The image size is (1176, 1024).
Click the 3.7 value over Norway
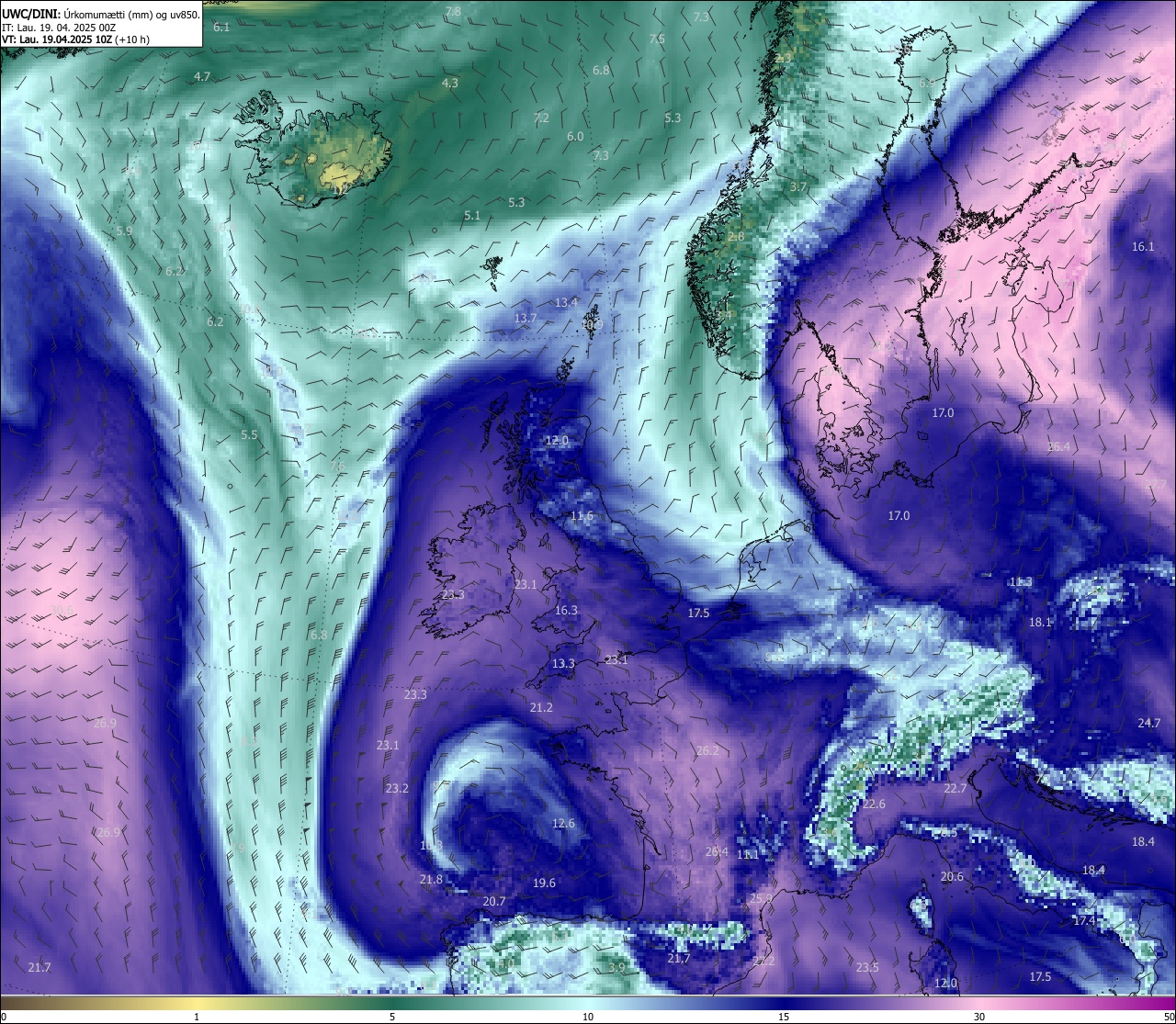(x=798, y=186)
